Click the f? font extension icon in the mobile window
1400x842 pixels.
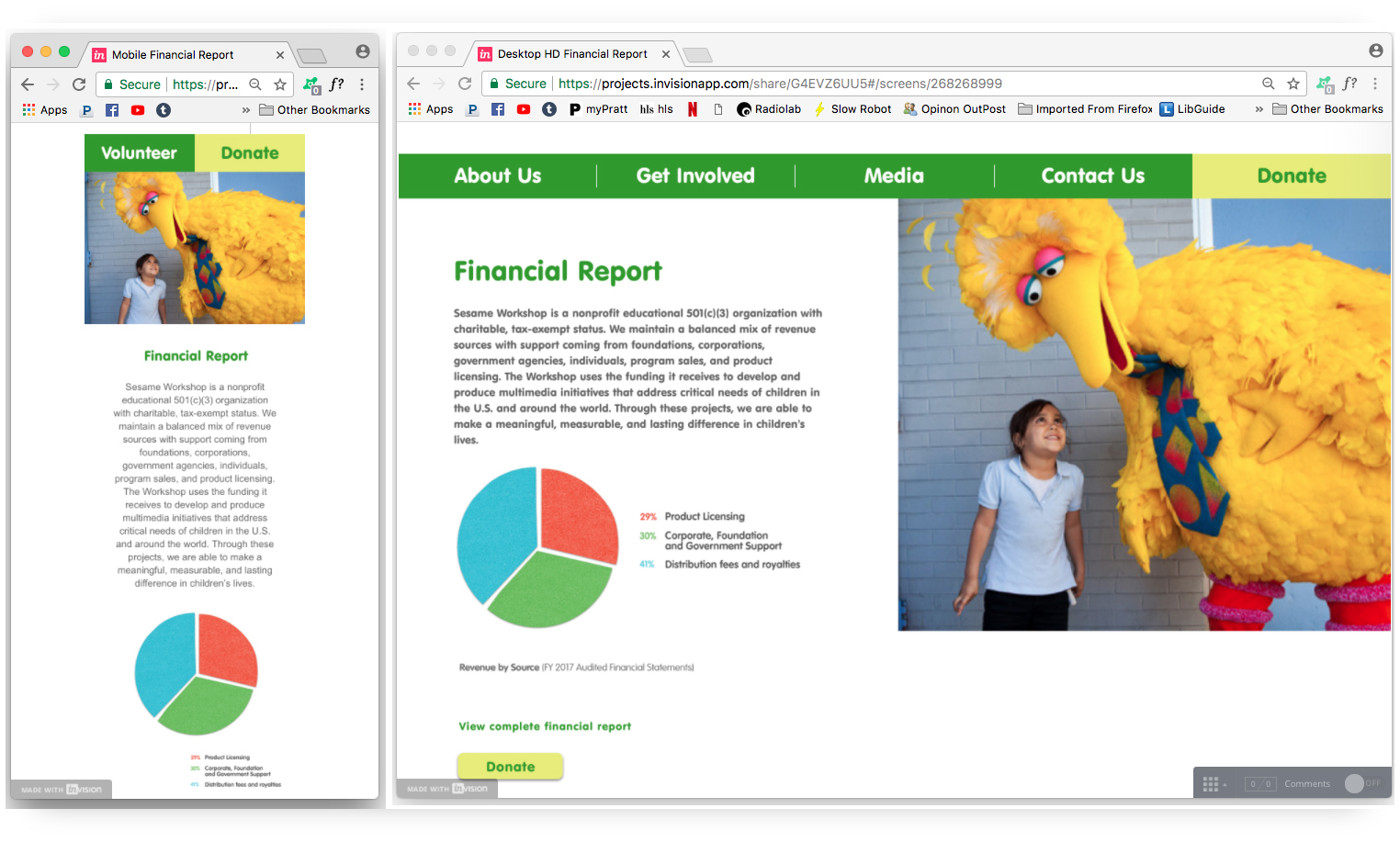point(337,84)
